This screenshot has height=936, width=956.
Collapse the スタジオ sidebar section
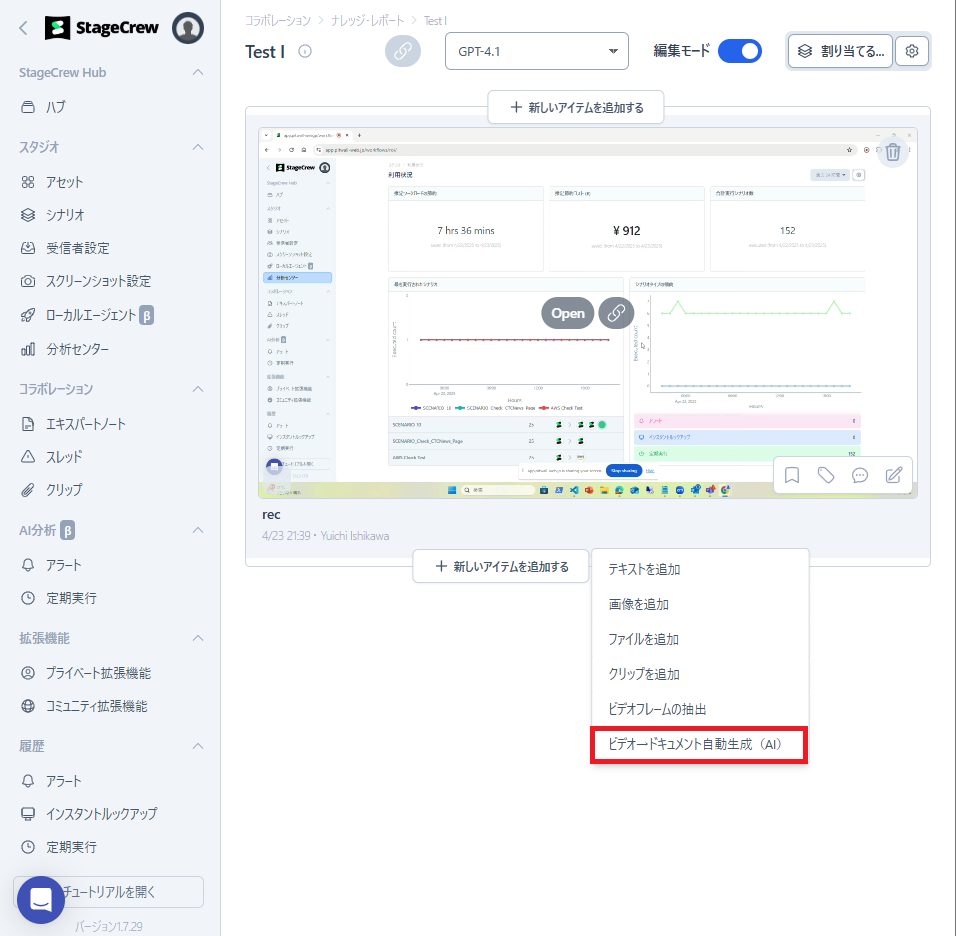pyautogui.click(x=198, y=147)
